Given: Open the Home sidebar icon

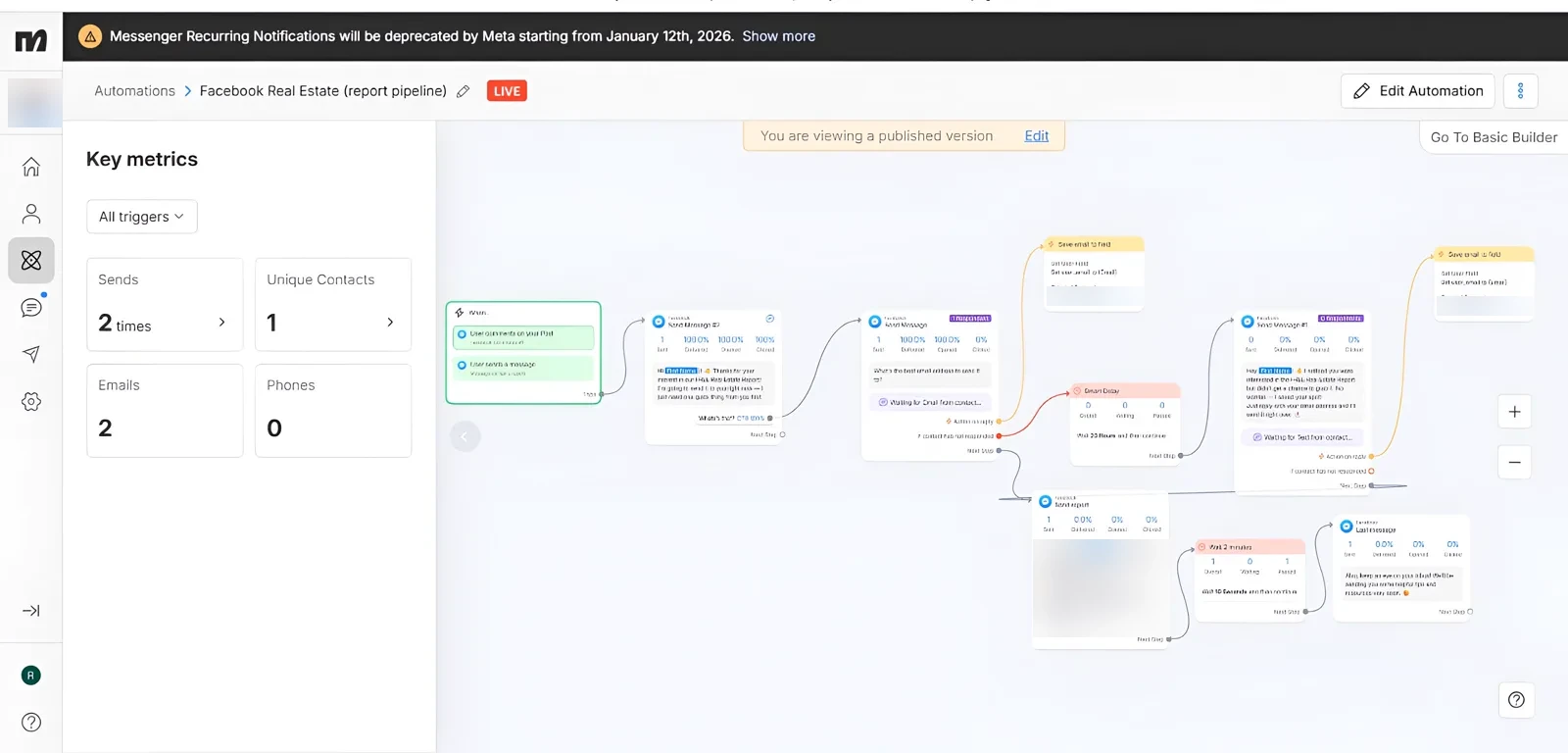Looking at the screenshot, I should (31, 167).
